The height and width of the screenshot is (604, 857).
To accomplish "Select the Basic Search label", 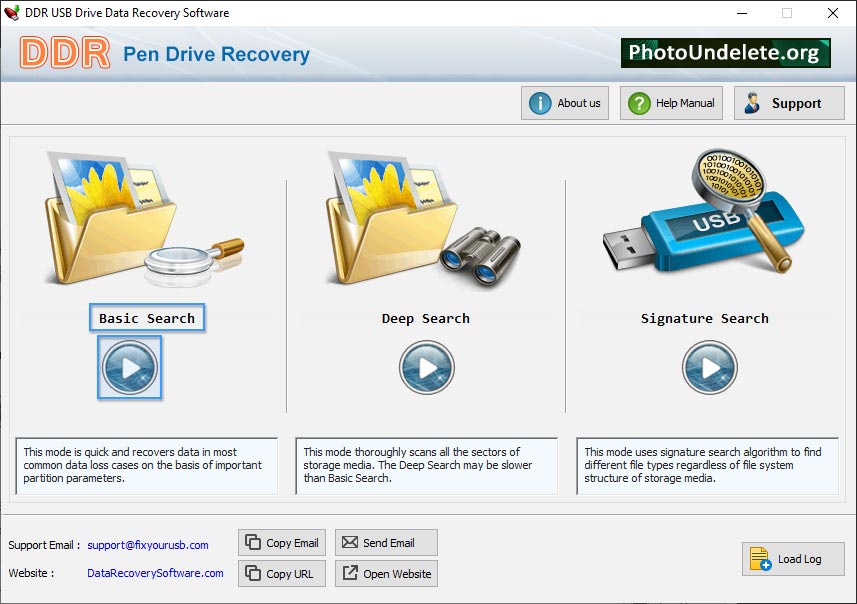I will point(147,318).
